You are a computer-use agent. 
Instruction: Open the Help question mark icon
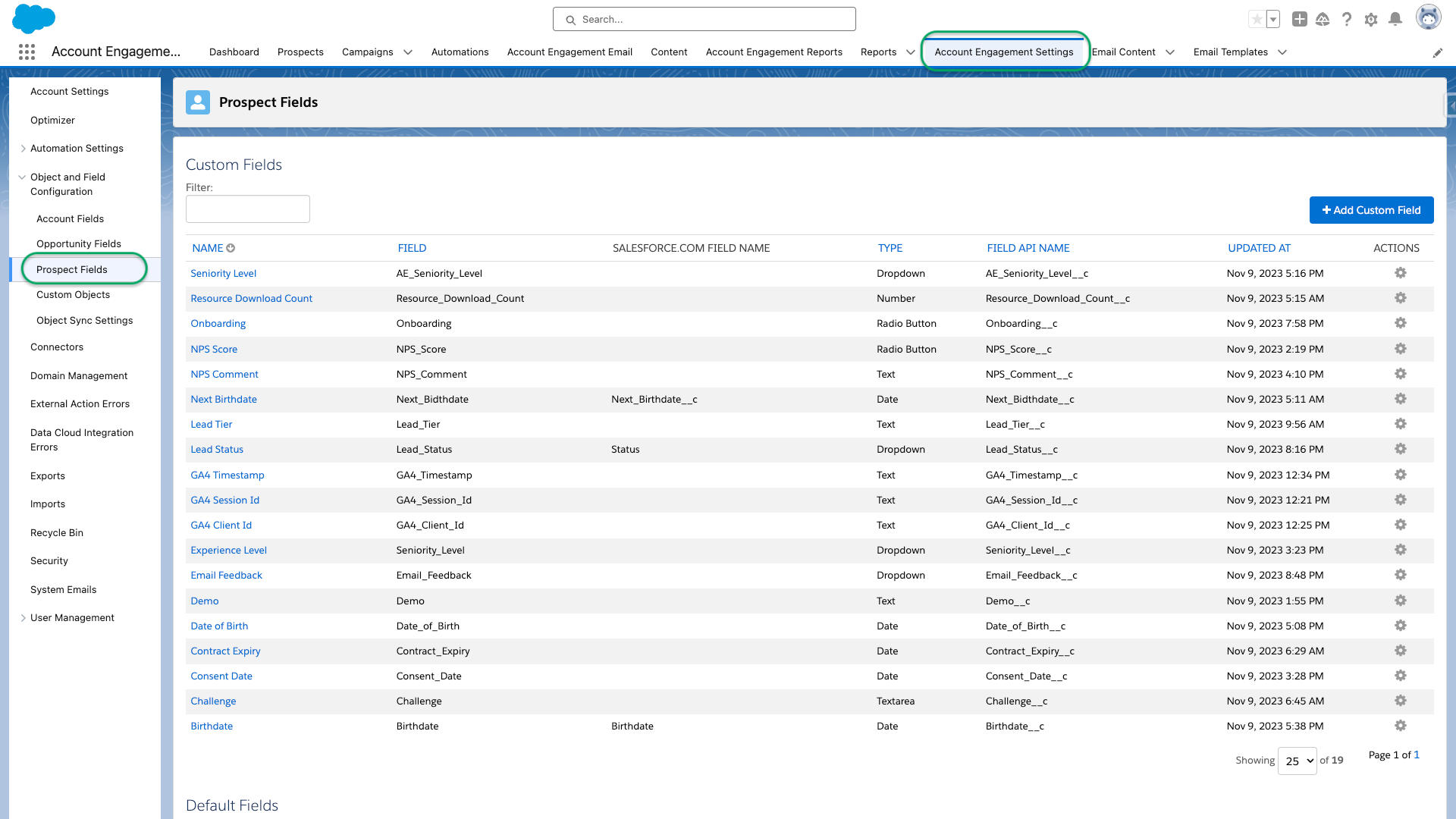[1347, 20]
